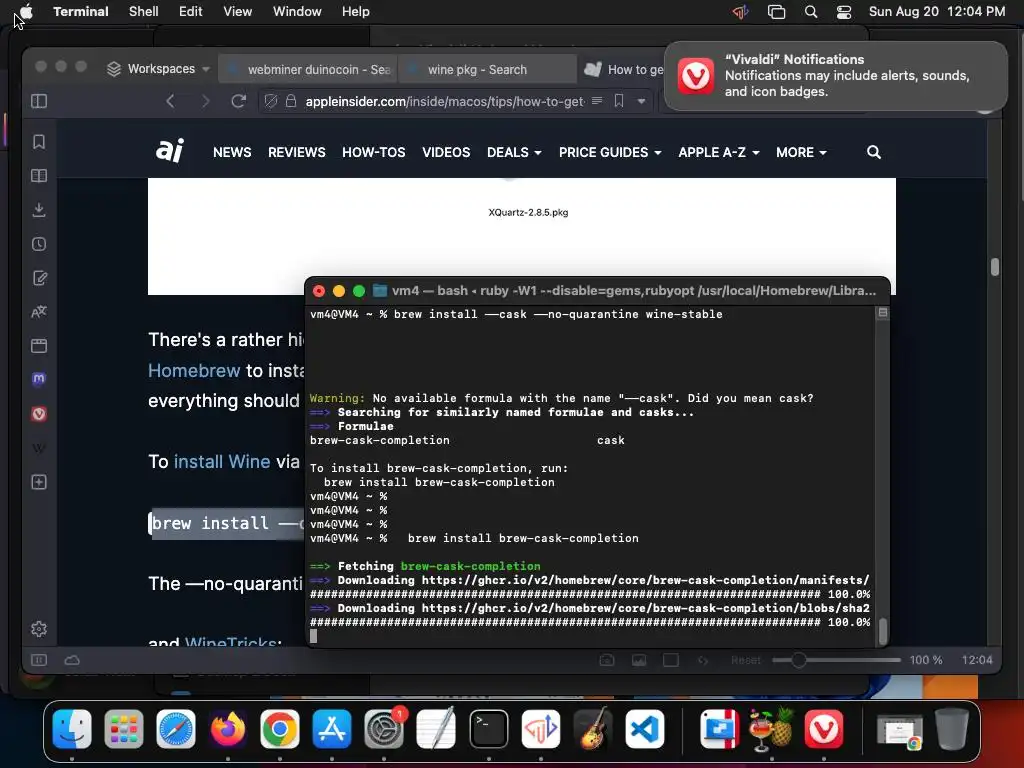Open the Notes panel icon
This screenshot has width=1024, height=768.
coord(39,278)
